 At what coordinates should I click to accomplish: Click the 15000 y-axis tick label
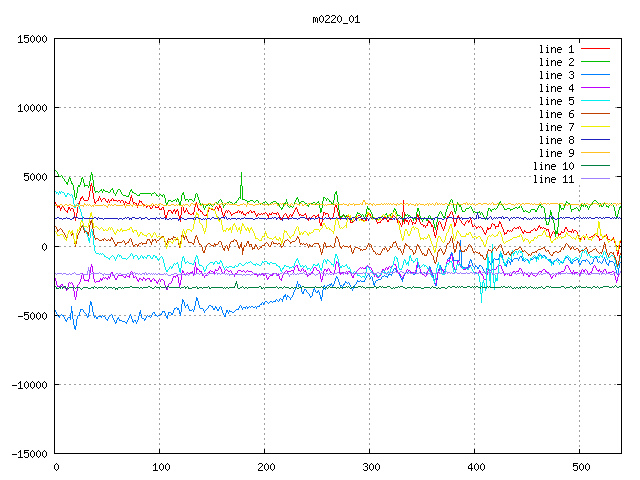[x=32, y=39]
